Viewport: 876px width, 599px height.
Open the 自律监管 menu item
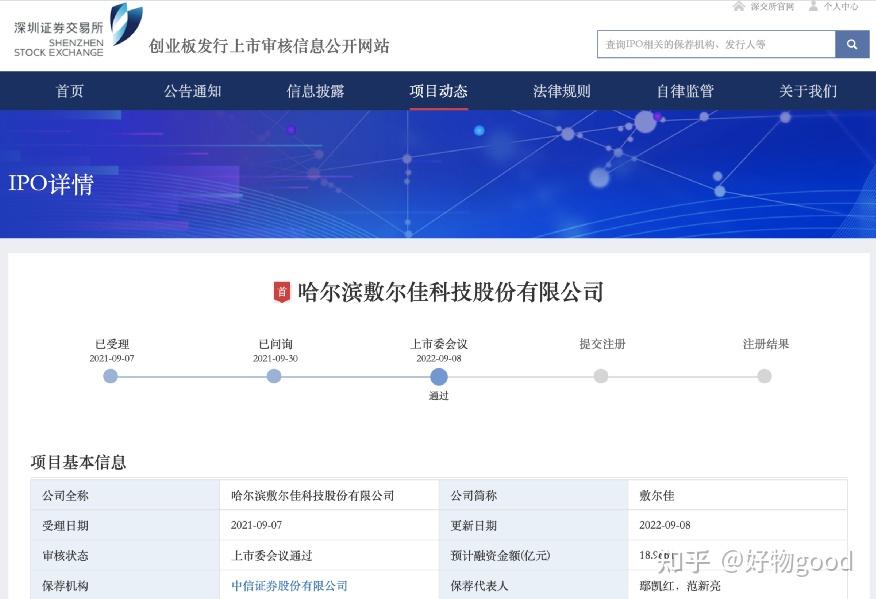point(685,91)
